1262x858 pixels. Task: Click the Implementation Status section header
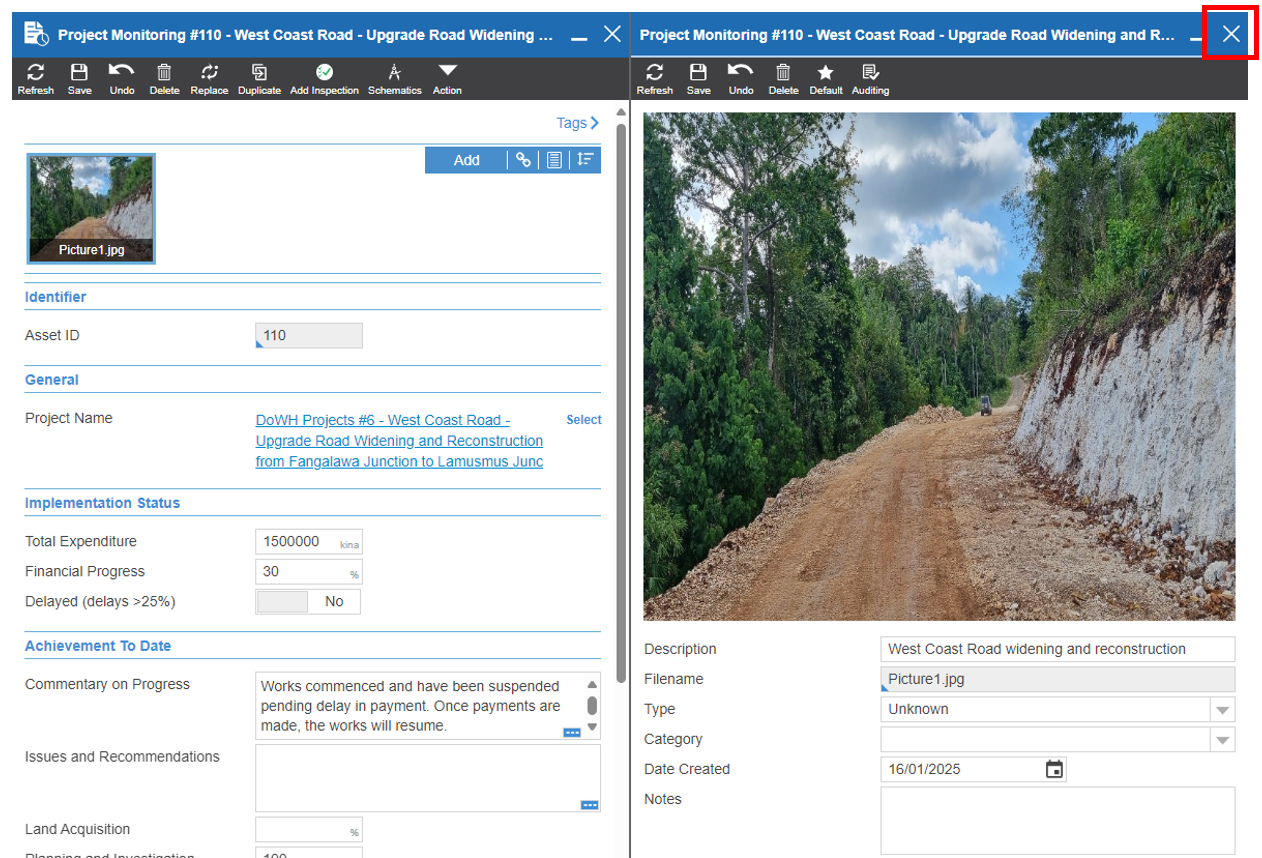[103, 503]
